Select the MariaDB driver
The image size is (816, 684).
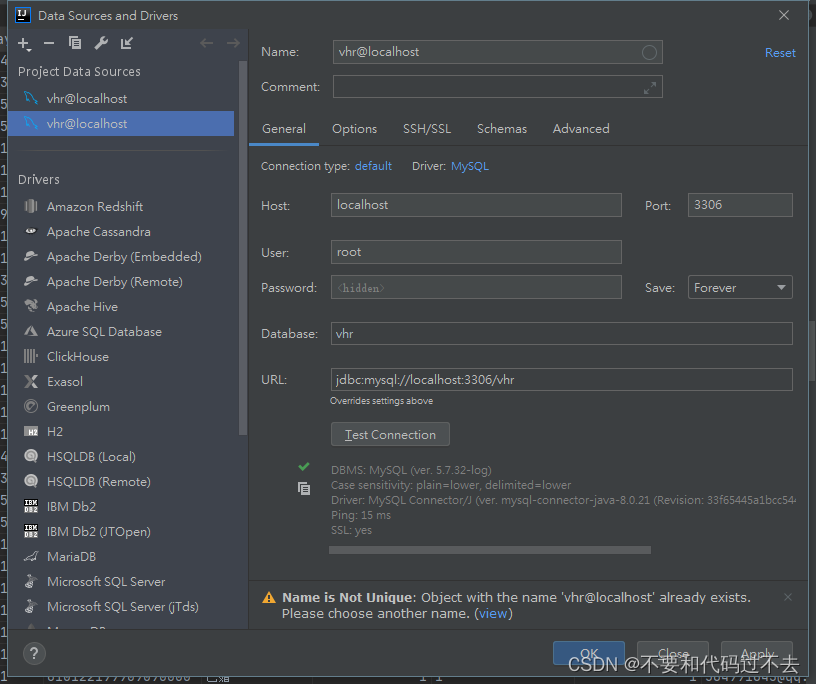click(73, 556)
